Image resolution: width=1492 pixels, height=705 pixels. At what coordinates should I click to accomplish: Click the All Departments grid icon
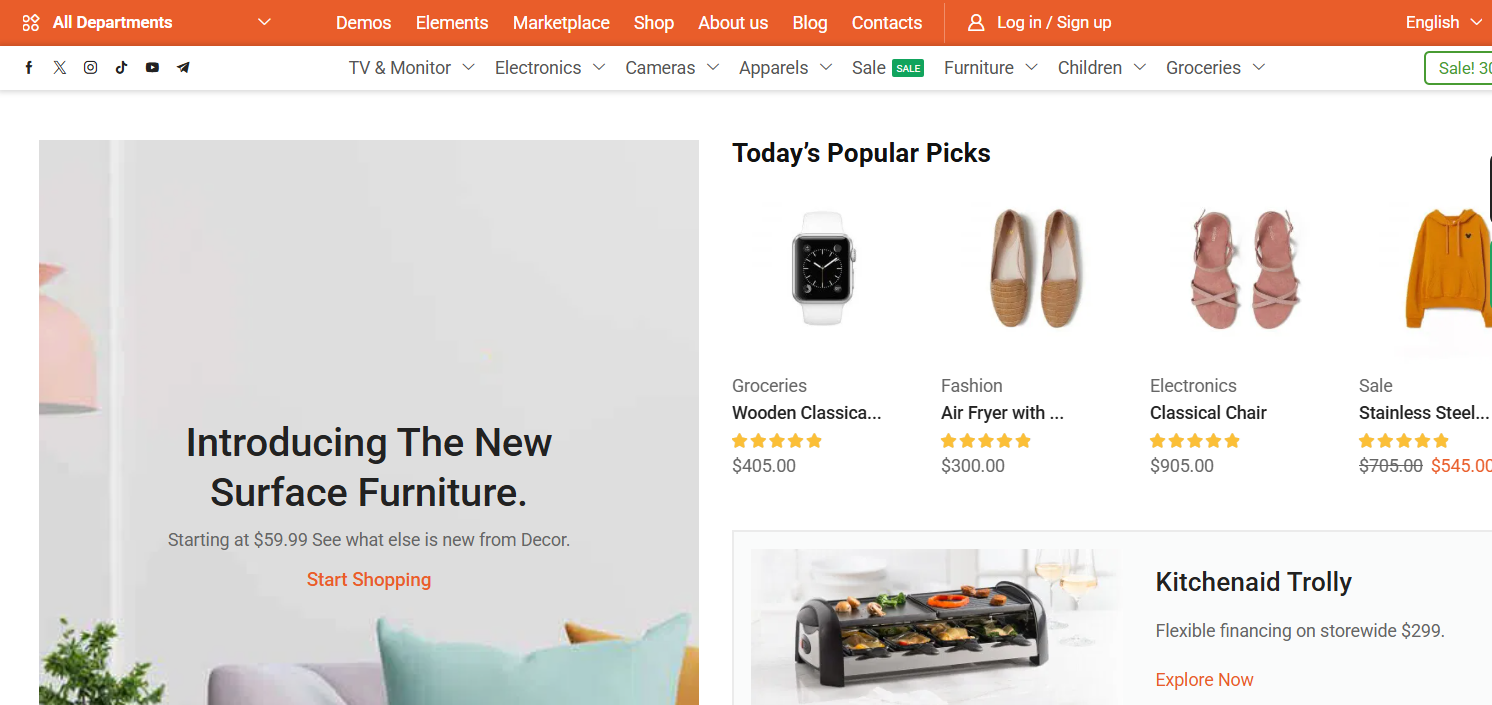[x=31, y=23]
